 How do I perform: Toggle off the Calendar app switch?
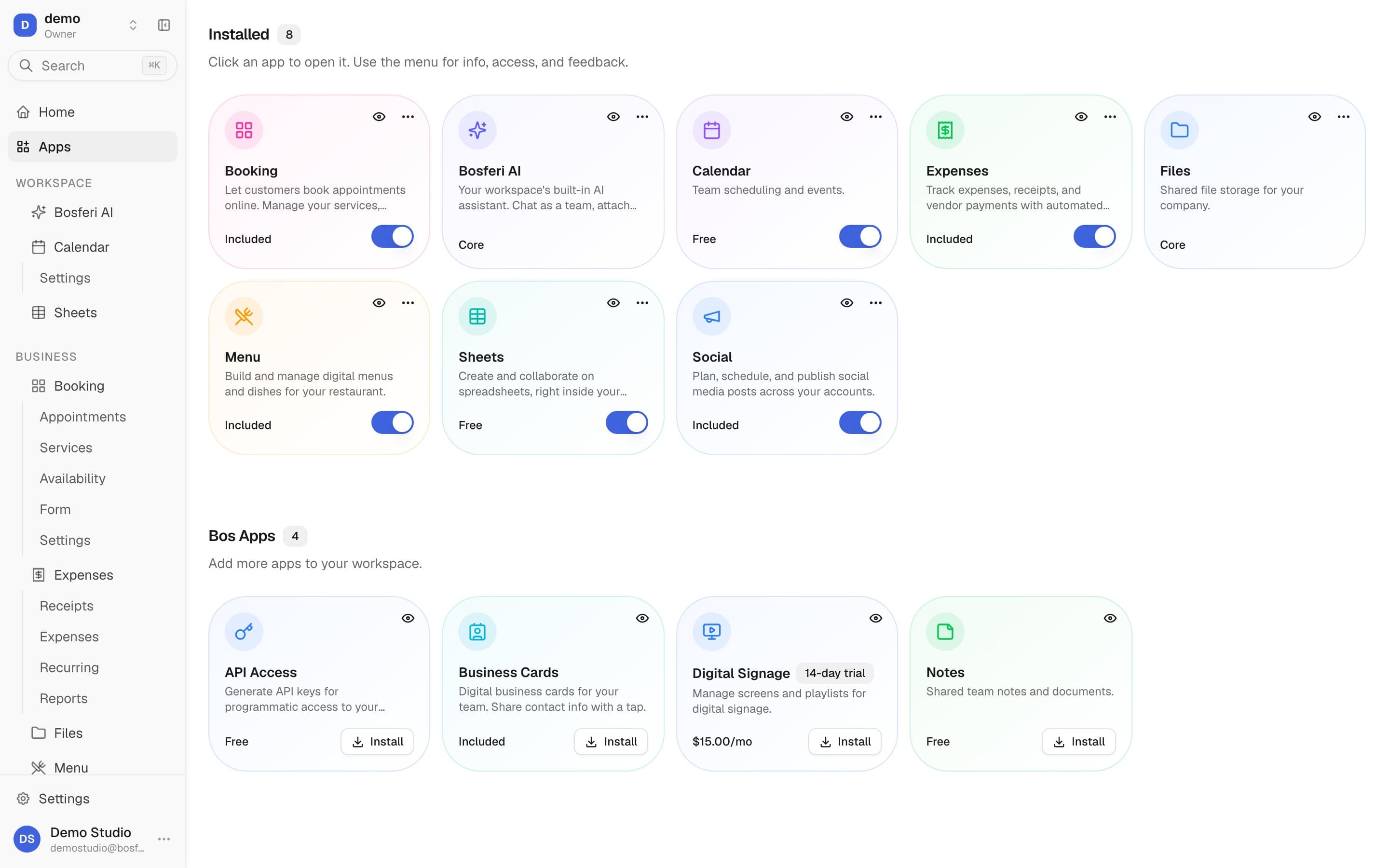point(860,236)
